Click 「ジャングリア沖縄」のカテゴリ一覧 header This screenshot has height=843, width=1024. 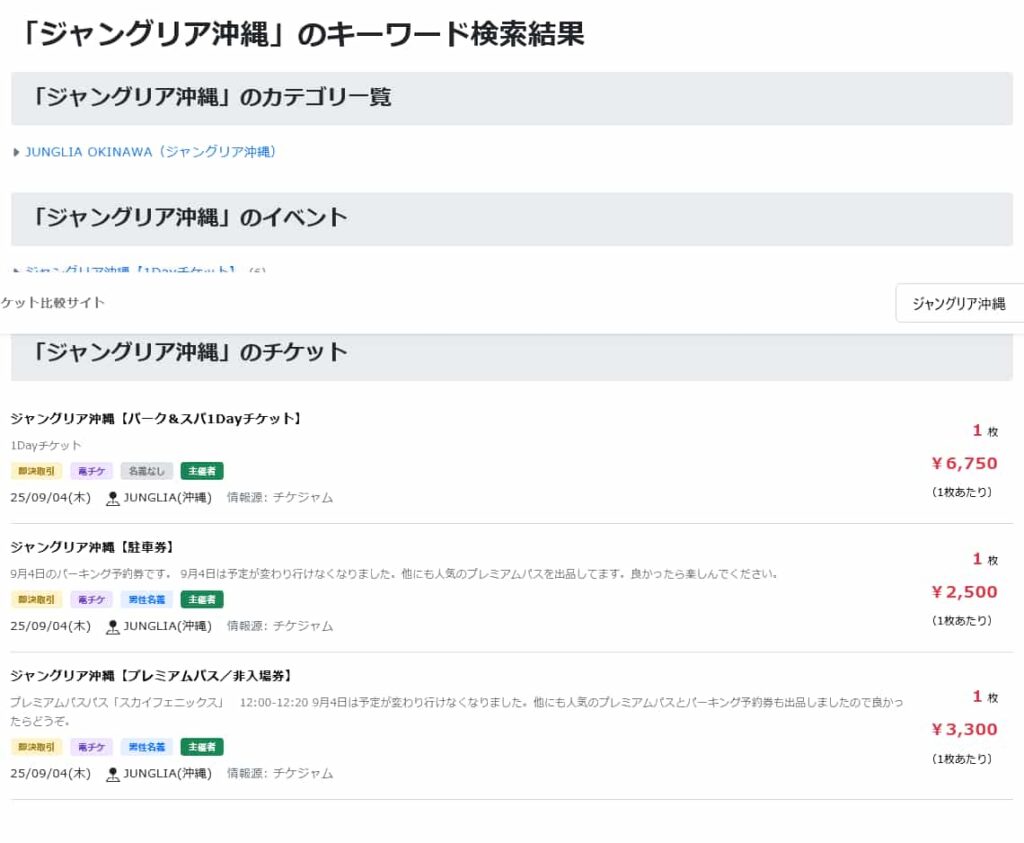[512, 98]
